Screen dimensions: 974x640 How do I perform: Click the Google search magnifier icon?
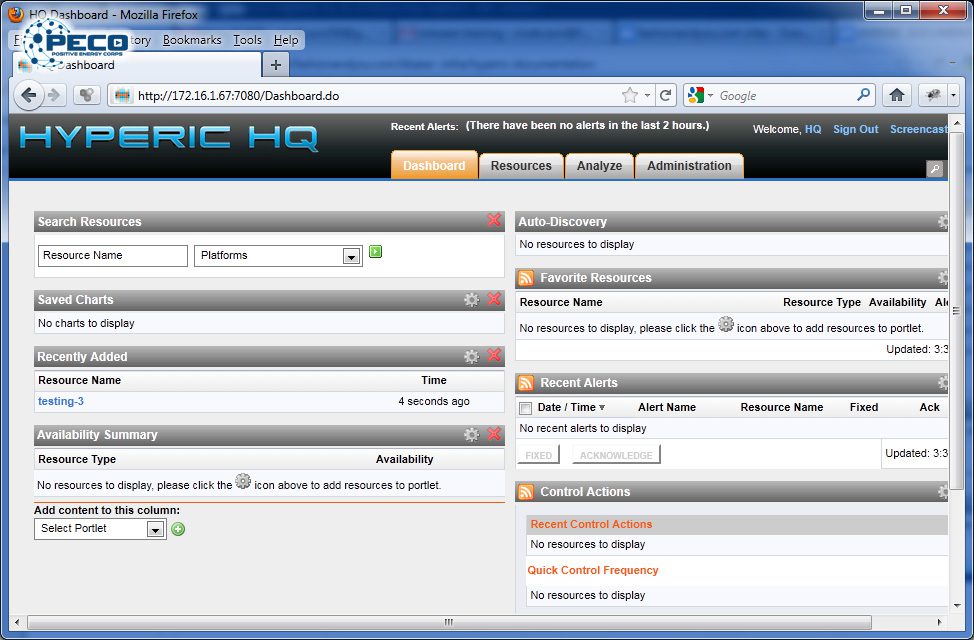(863, 95)
